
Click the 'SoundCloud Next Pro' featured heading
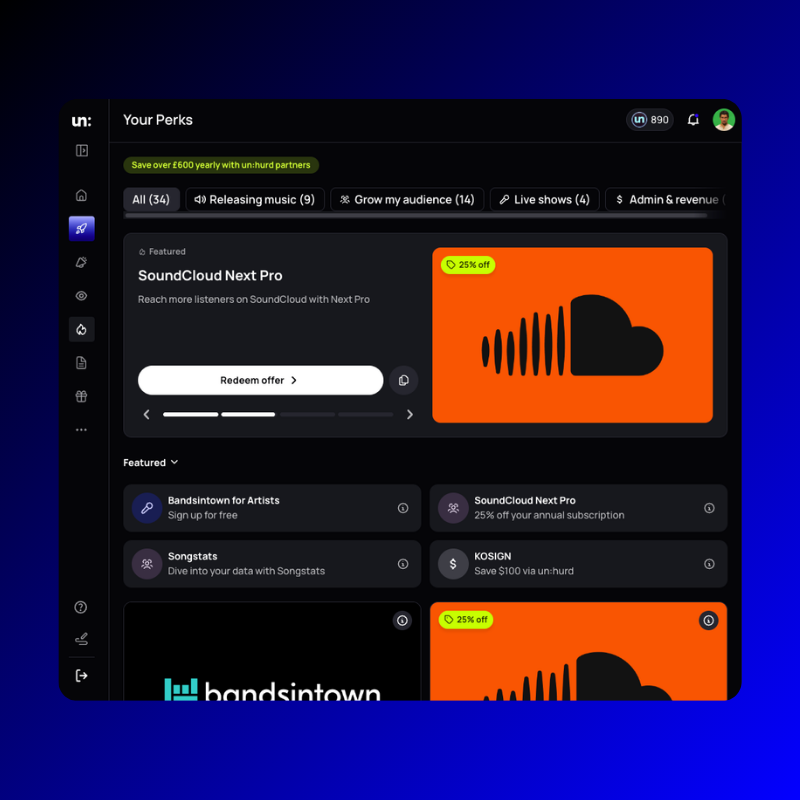click(210, 276)
